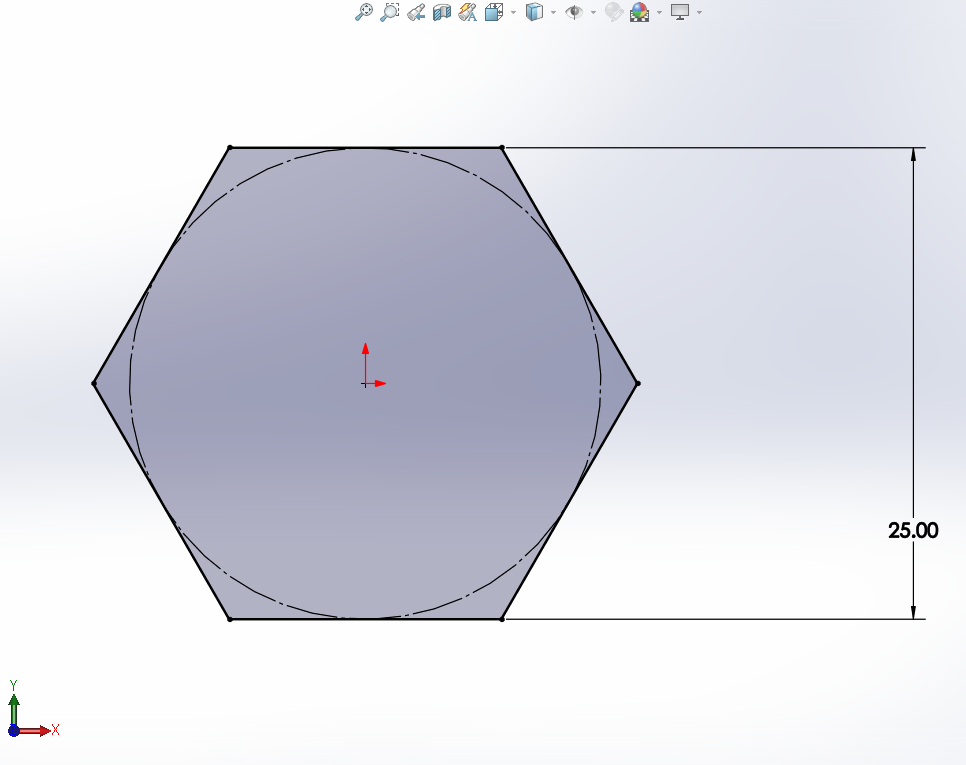
Task: Open the Dynamic Annotation Views icon
Action: coord(468,12)
